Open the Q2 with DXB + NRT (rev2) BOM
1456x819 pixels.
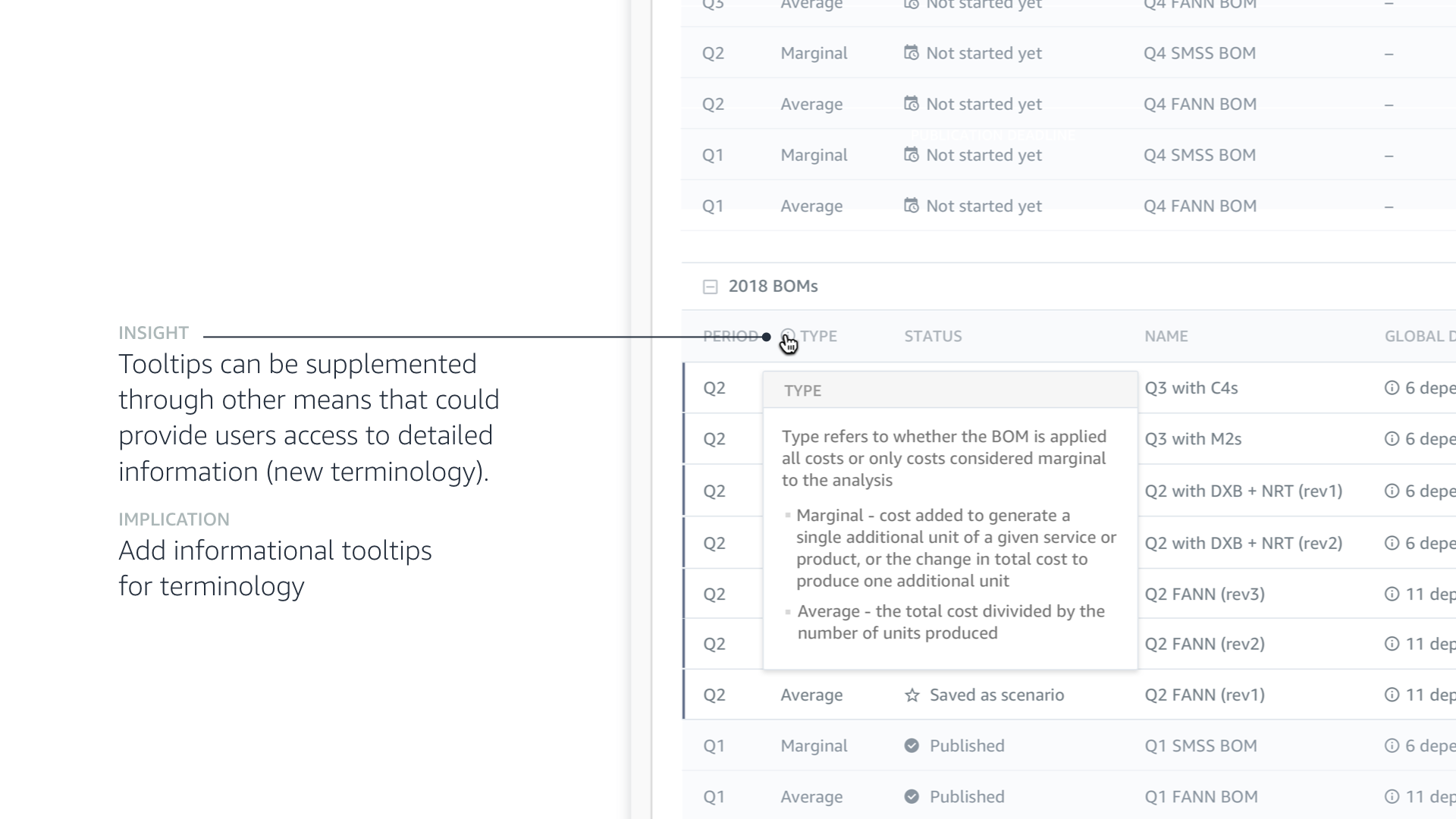pos(1243,544)
